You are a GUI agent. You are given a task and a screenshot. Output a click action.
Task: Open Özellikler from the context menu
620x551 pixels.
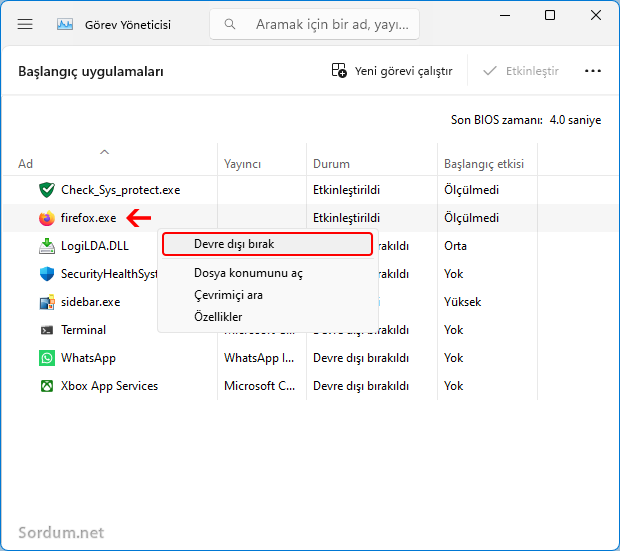coord(218,317)
